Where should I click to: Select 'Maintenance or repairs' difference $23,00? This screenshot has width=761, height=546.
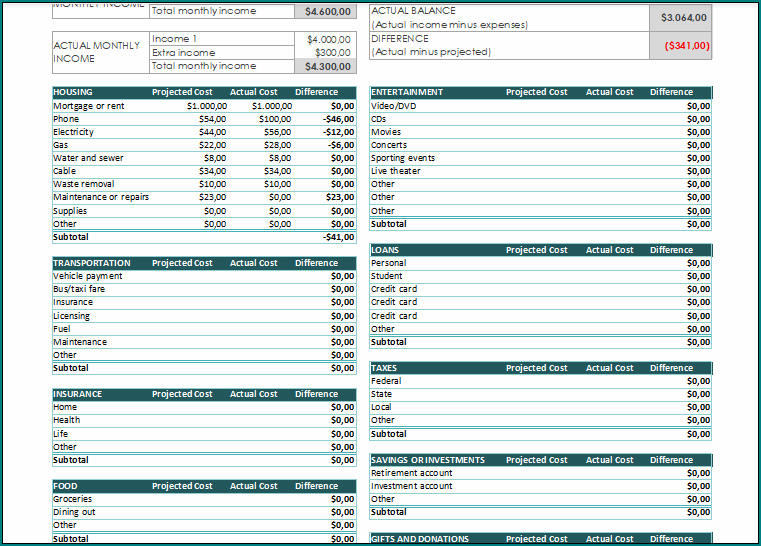(340, 197)
